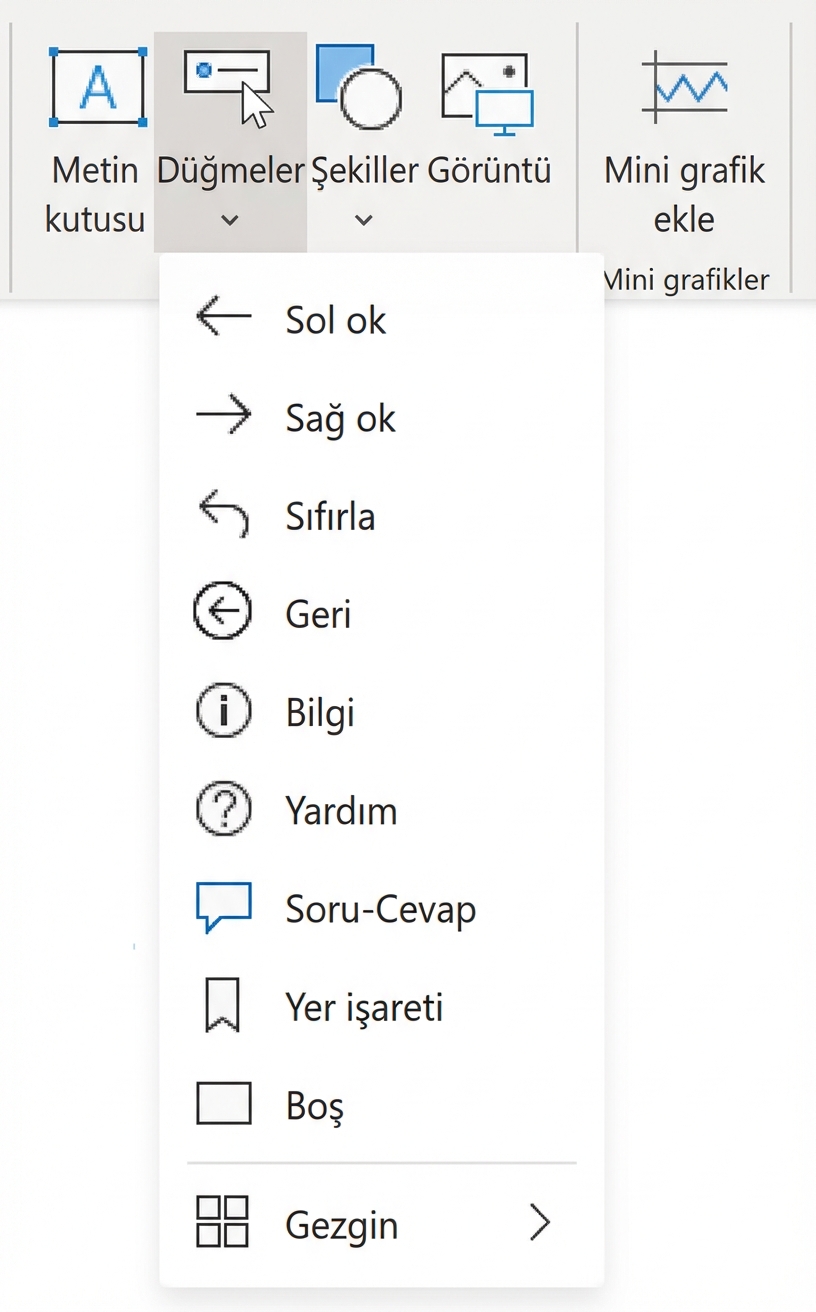Viewport: 816px width, 1312px height.
Task: Pick the Geri back button
Action: 318,613
